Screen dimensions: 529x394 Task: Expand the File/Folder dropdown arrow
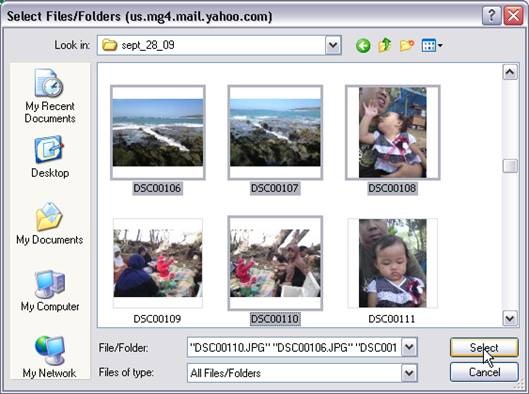[x=409, y=347]
